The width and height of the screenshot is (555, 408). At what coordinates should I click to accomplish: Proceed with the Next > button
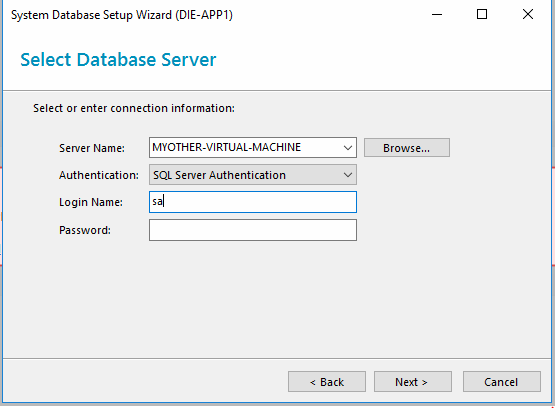point(413,382)
